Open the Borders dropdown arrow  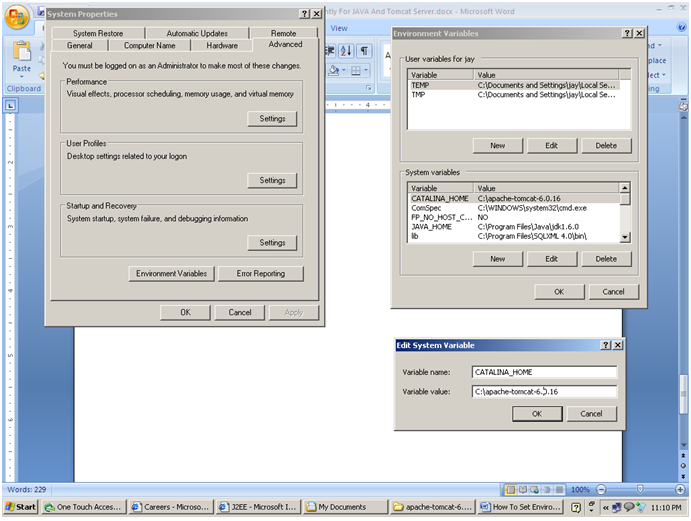coord(366,71)
